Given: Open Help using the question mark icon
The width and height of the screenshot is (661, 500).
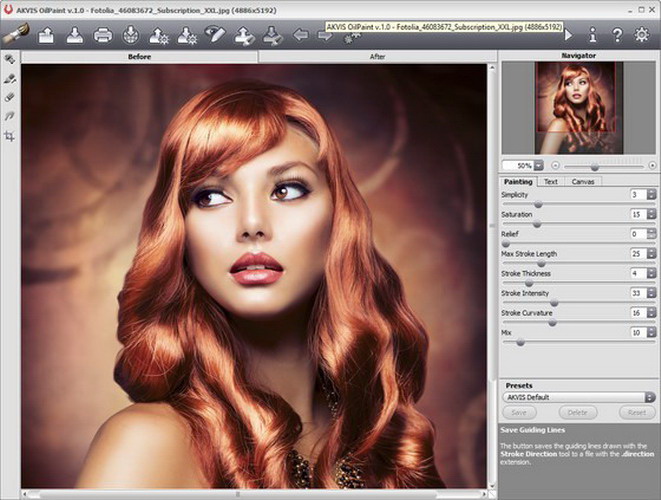Looking at the screenshot, I should (x=617, y=36).
